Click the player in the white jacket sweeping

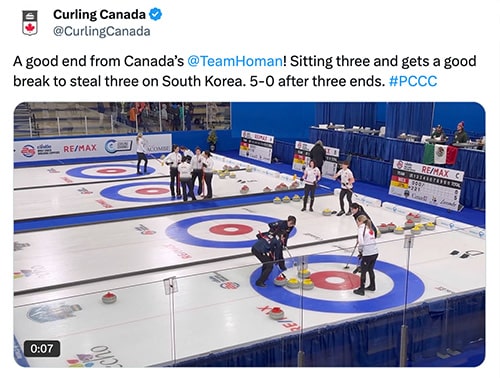pos(366,255)
